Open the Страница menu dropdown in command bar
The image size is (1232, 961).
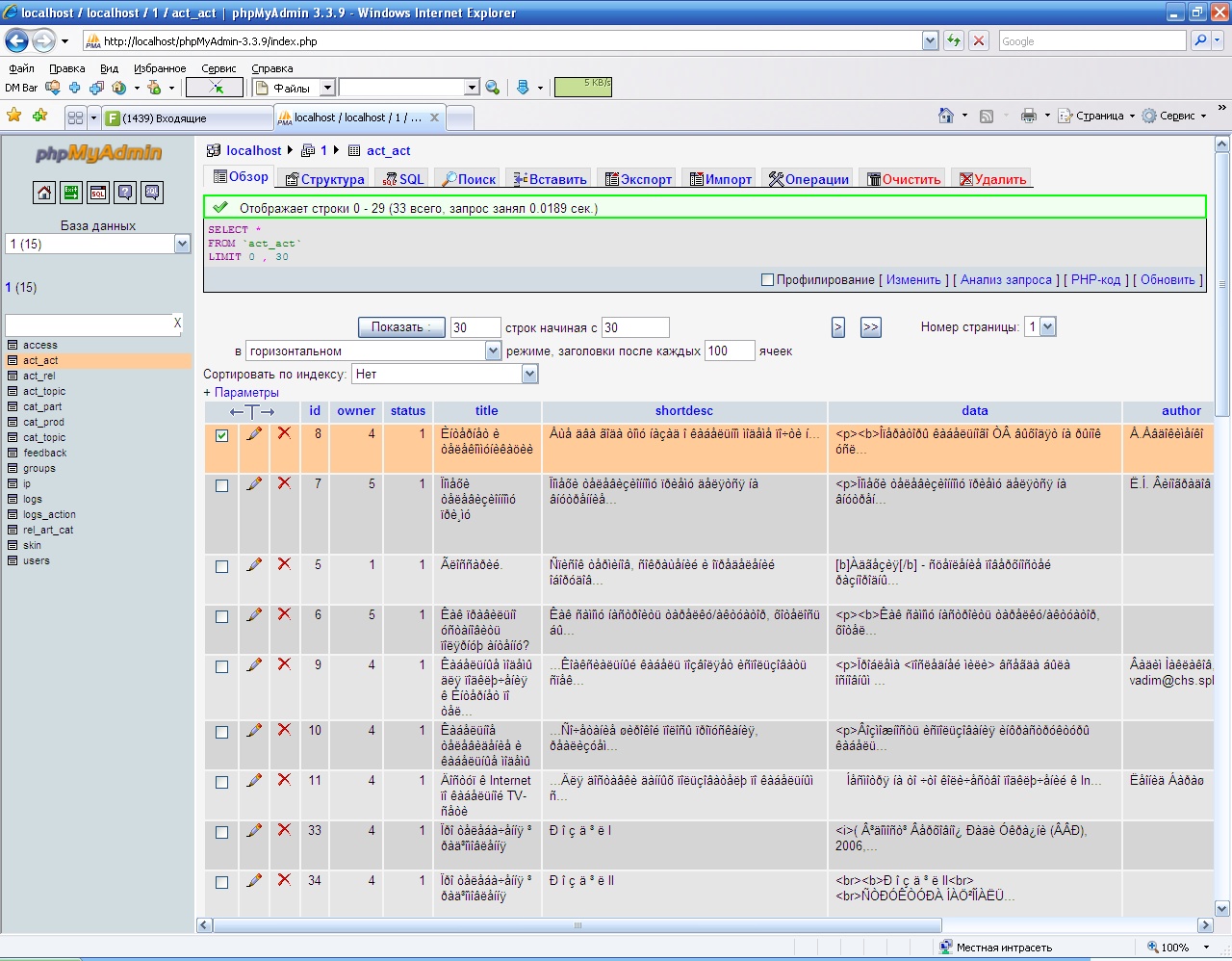[x=1096, y=116]
